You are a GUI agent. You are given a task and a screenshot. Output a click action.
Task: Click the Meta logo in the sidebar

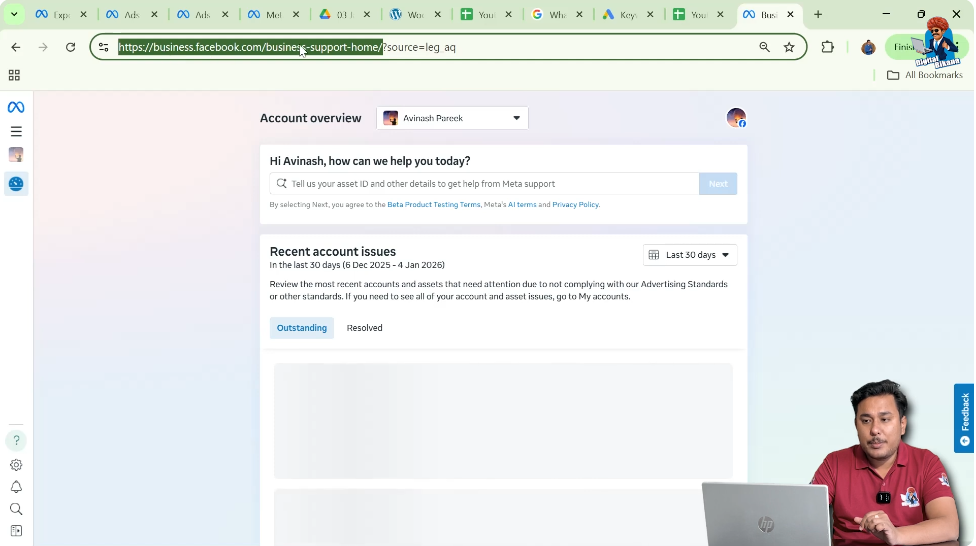click(x=16, y=107)
